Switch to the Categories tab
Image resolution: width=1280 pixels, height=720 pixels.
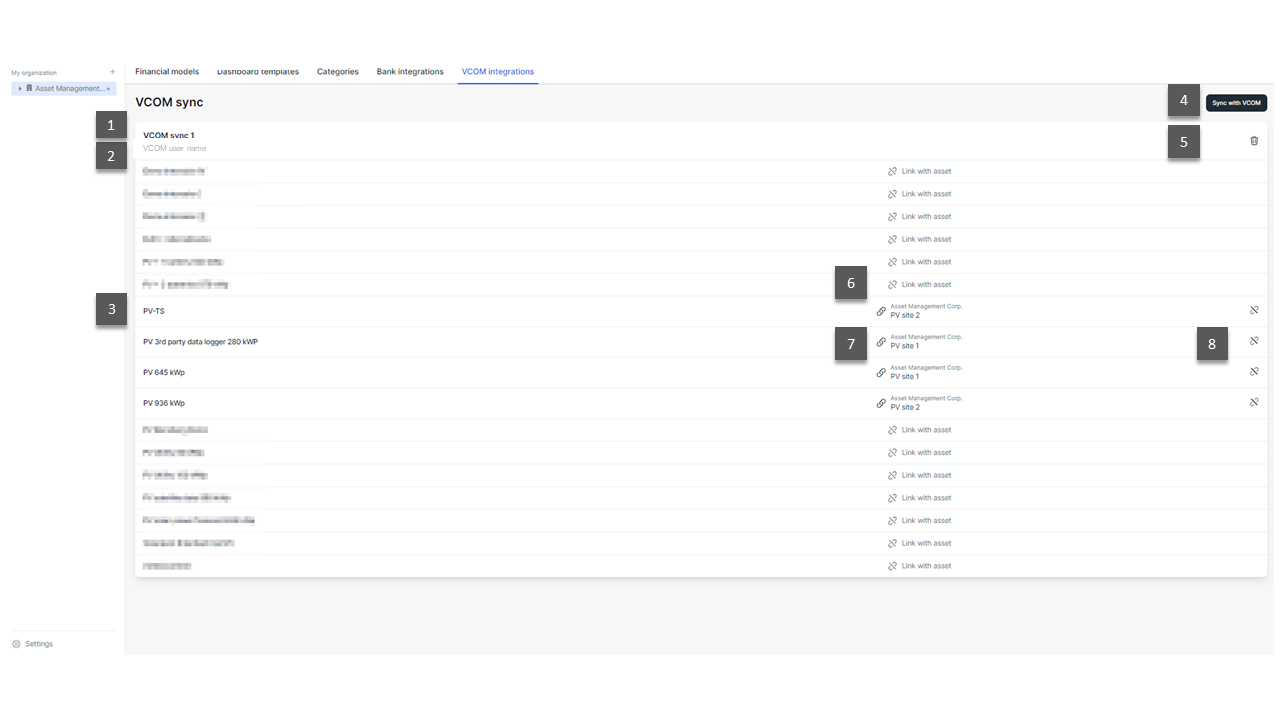pyautogui.click(x=338, y=72)
